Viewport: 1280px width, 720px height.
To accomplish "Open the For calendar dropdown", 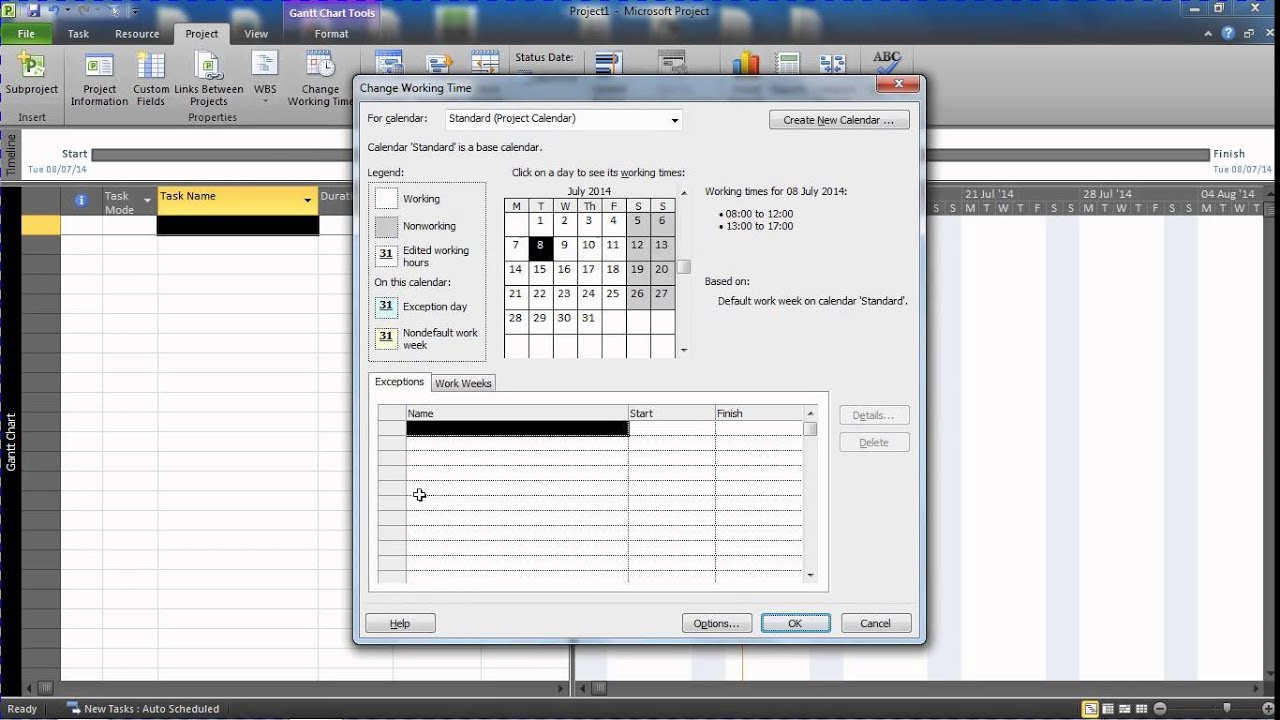I will (676, 119).
